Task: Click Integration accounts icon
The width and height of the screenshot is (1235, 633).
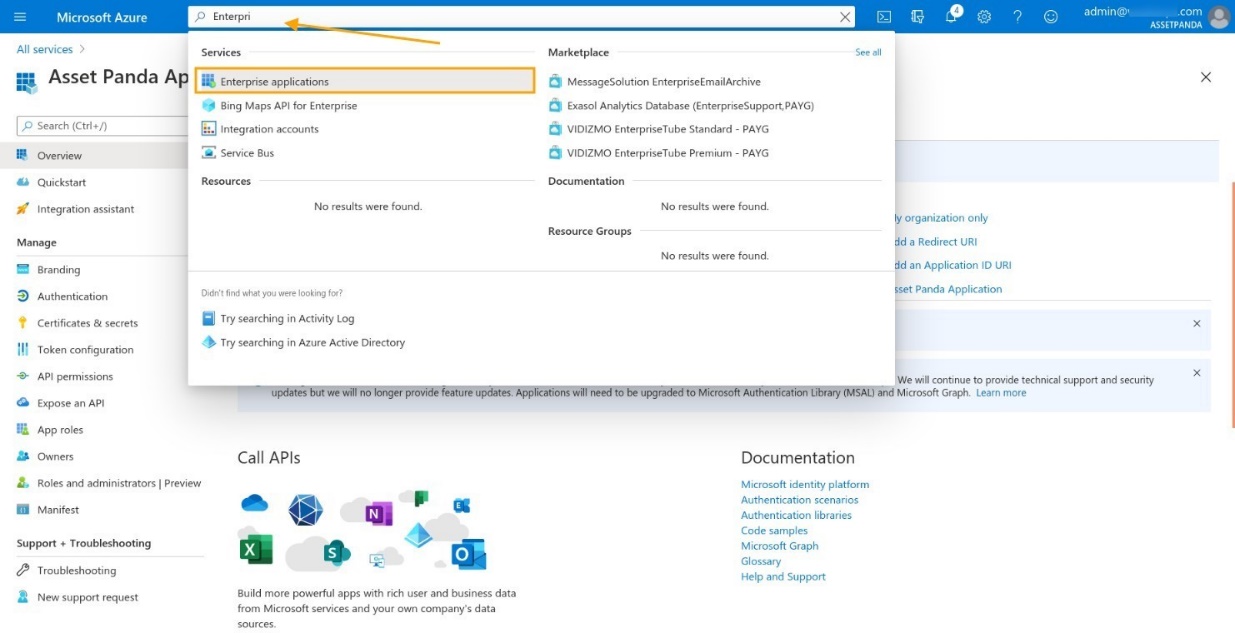Action: [209, 129]
